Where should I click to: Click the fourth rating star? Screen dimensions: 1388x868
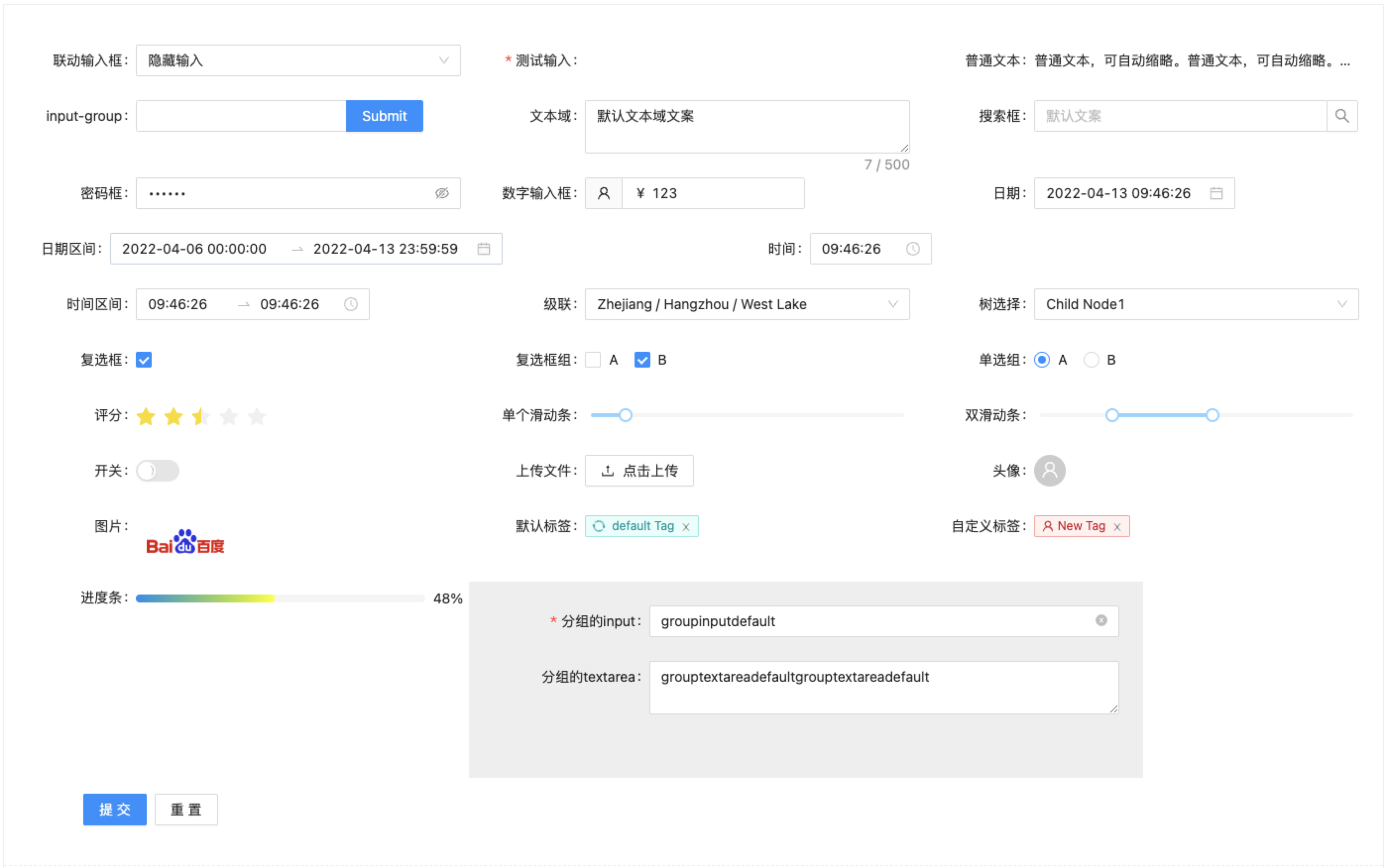point(229,416)
